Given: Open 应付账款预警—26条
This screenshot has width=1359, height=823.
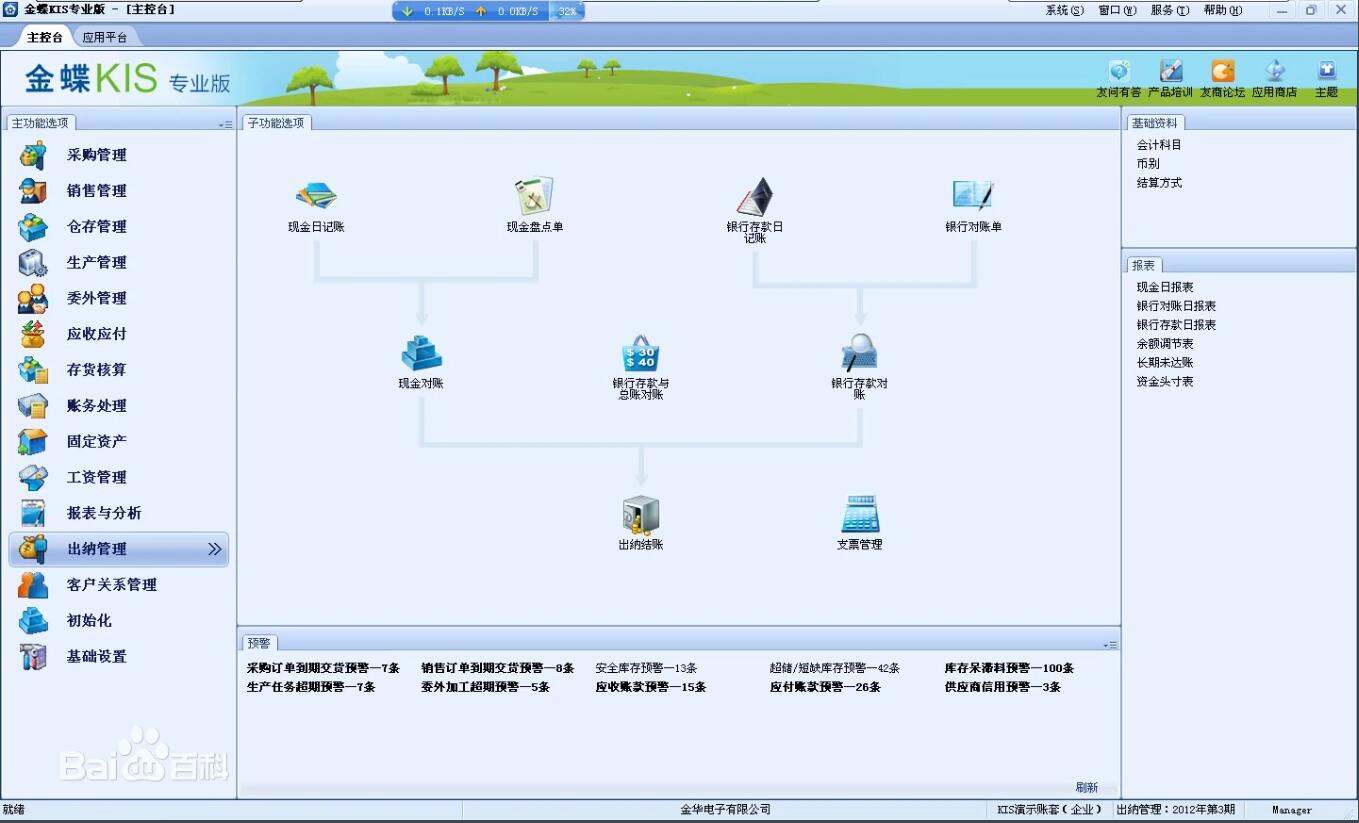Looking at the screenshot, I should point(826,687).
